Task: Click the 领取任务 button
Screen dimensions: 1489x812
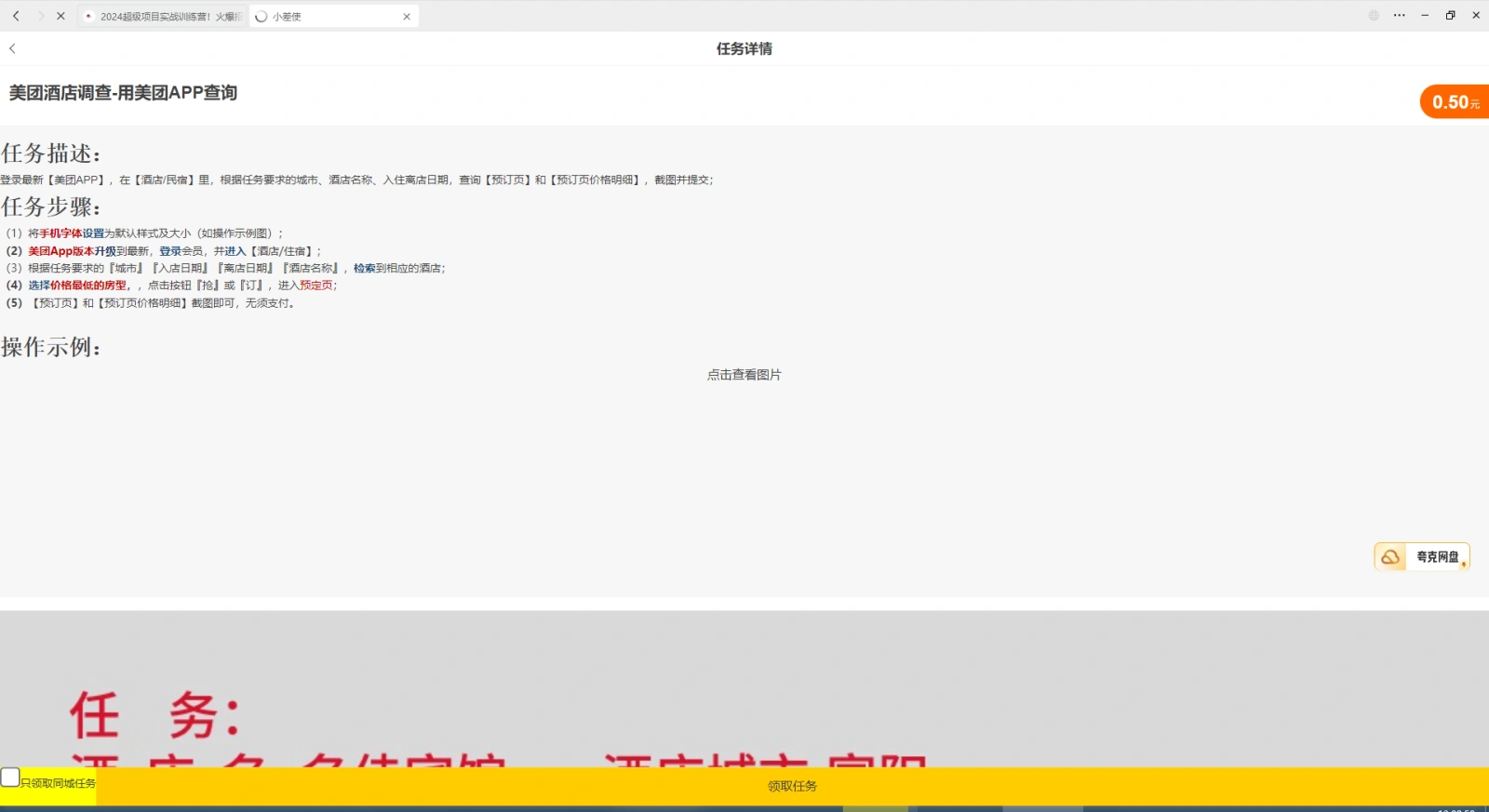Action: (792, 786)
